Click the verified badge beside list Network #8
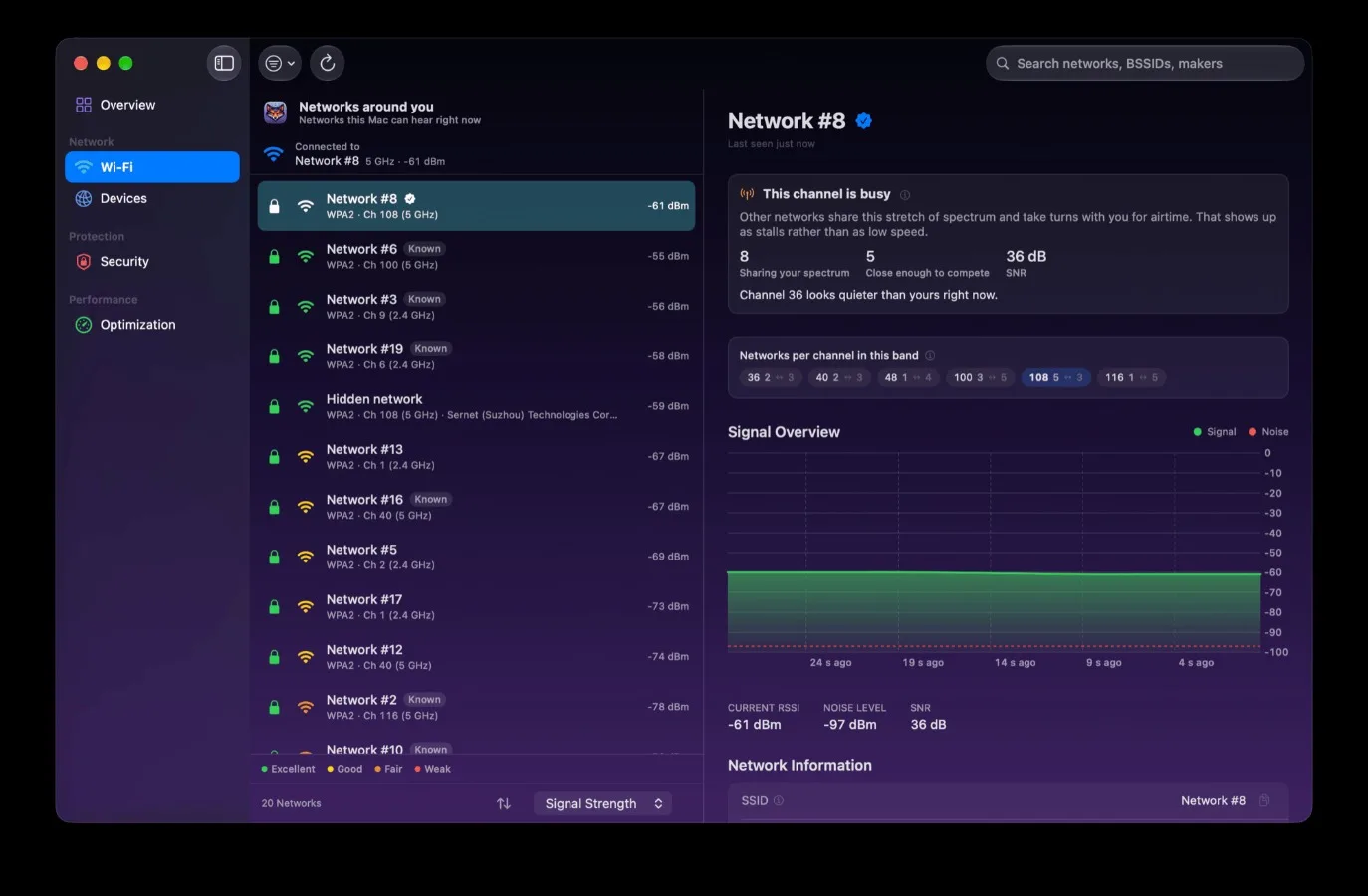 410,199
